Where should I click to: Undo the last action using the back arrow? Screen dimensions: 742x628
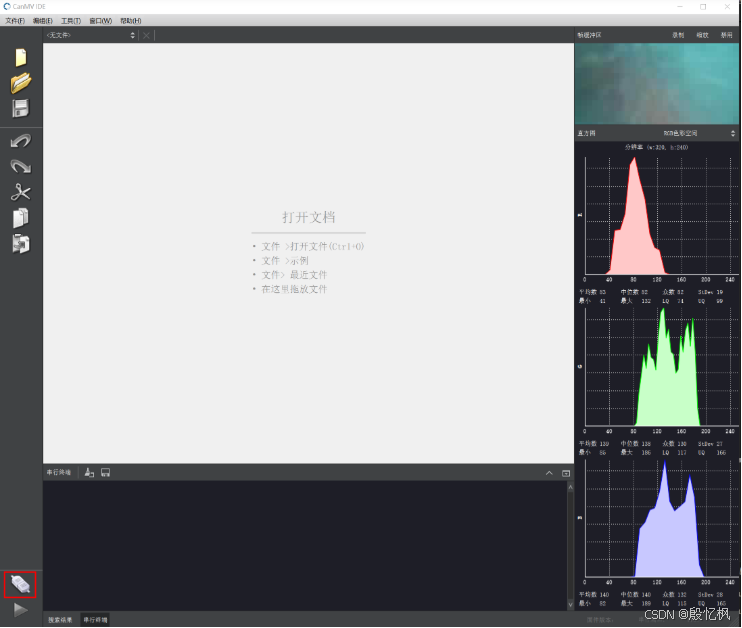tap(21, 141)
